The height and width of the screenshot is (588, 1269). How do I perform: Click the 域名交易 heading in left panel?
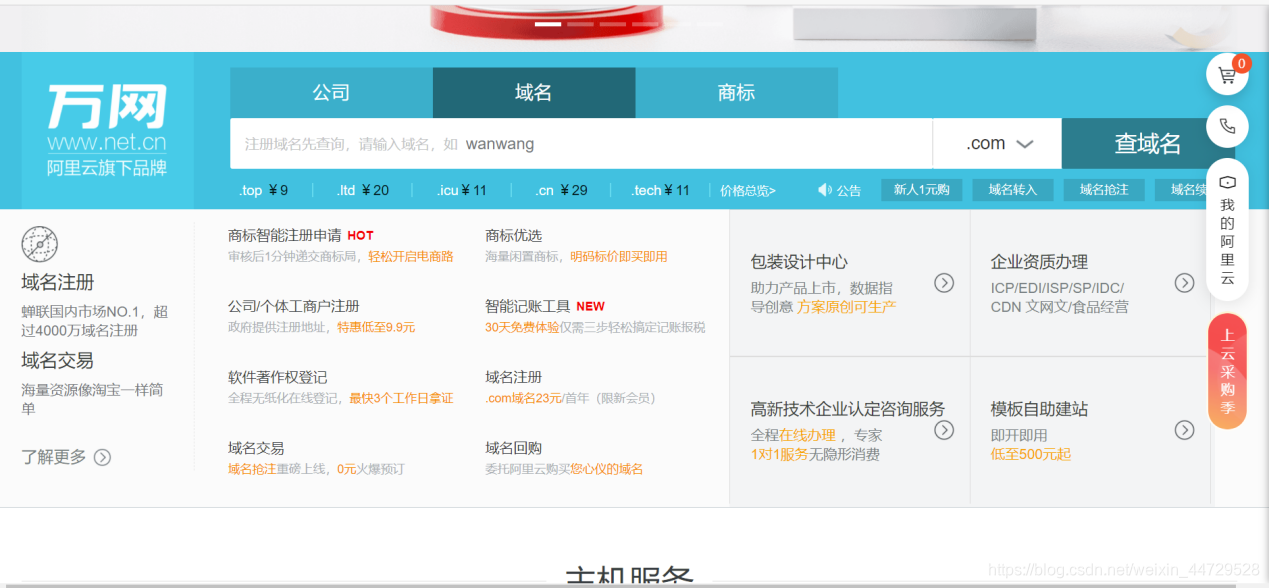coord(58,360)
